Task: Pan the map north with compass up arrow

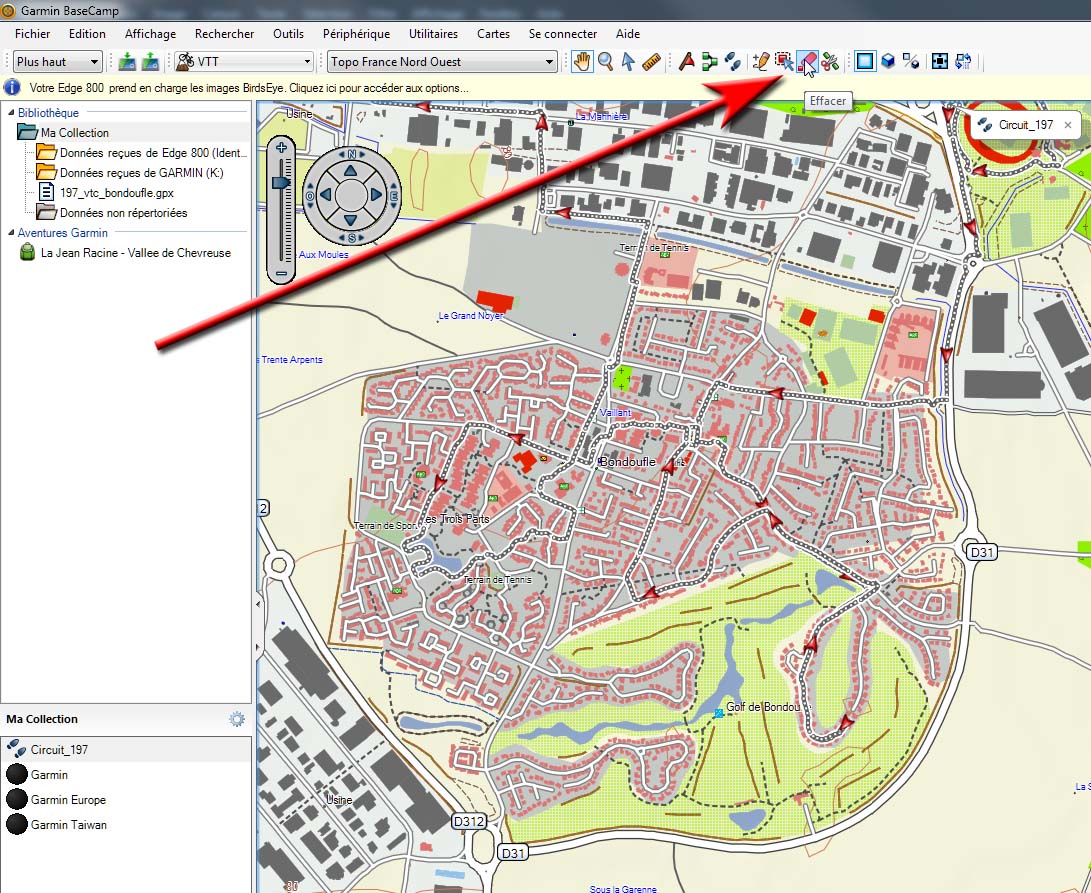Action: click(x=351, y=170)
